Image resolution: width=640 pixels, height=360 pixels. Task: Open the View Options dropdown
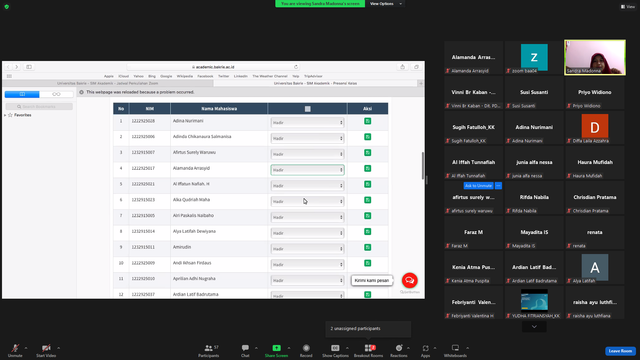(x=385, y=4)
